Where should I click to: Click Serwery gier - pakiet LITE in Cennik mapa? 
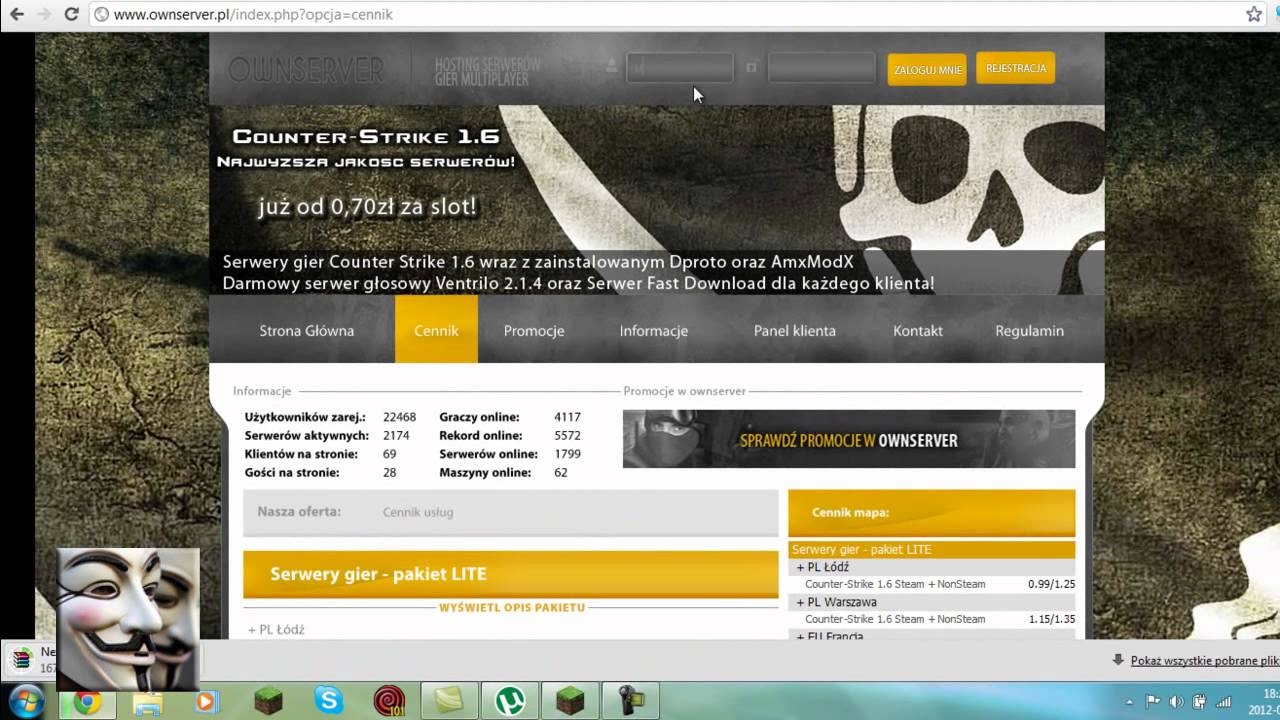(932, 550)
